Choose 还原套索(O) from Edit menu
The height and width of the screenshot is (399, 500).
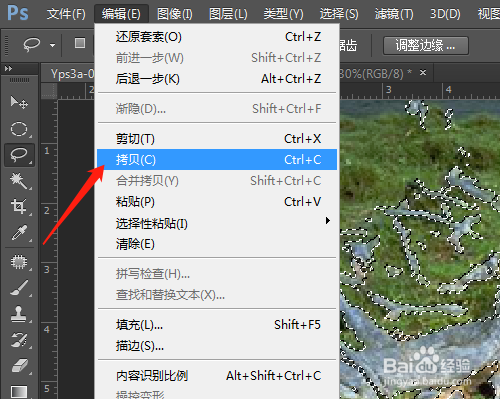[x=217, y=37]
